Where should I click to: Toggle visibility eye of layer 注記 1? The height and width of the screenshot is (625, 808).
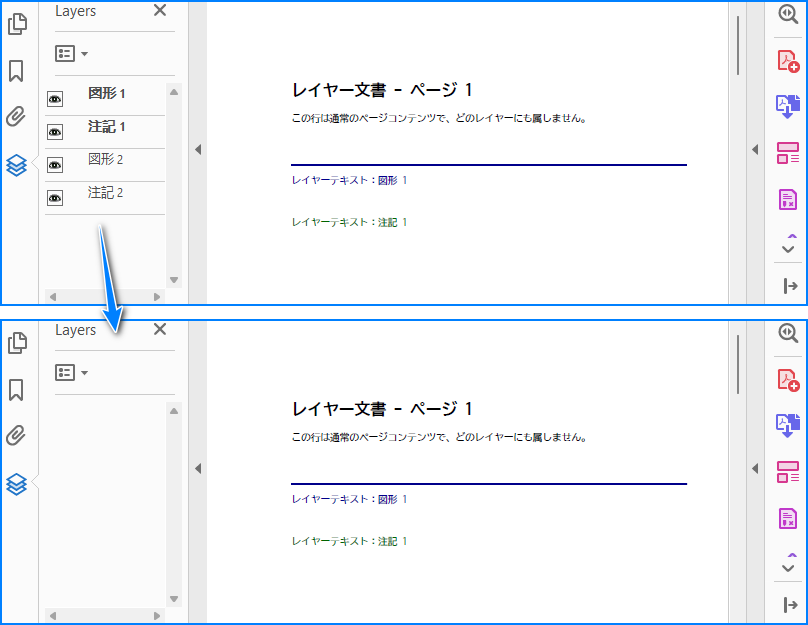coord(55,132)
